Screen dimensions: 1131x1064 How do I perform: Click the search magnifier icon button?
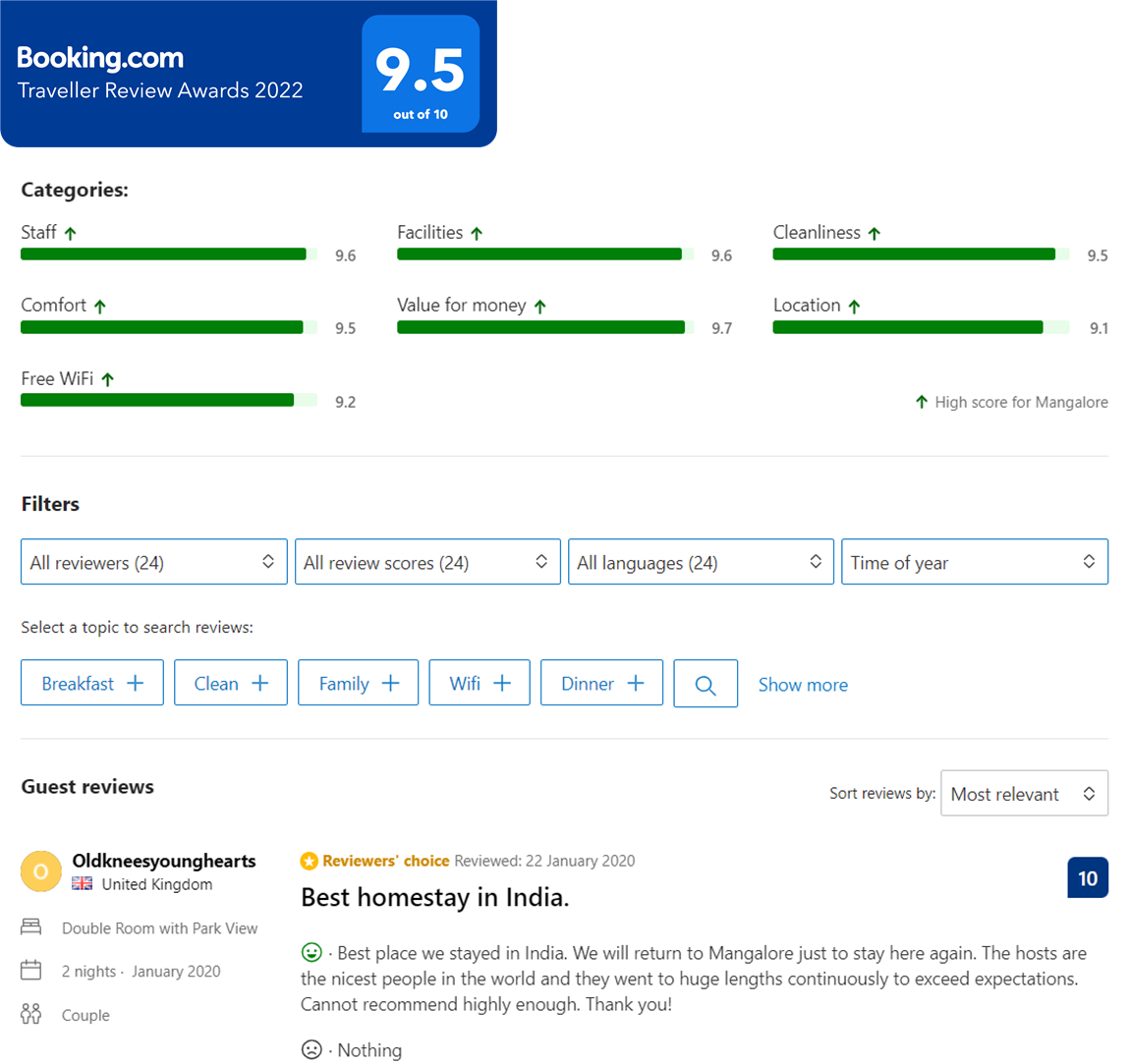pyautogui.click(x=706, y=684)
